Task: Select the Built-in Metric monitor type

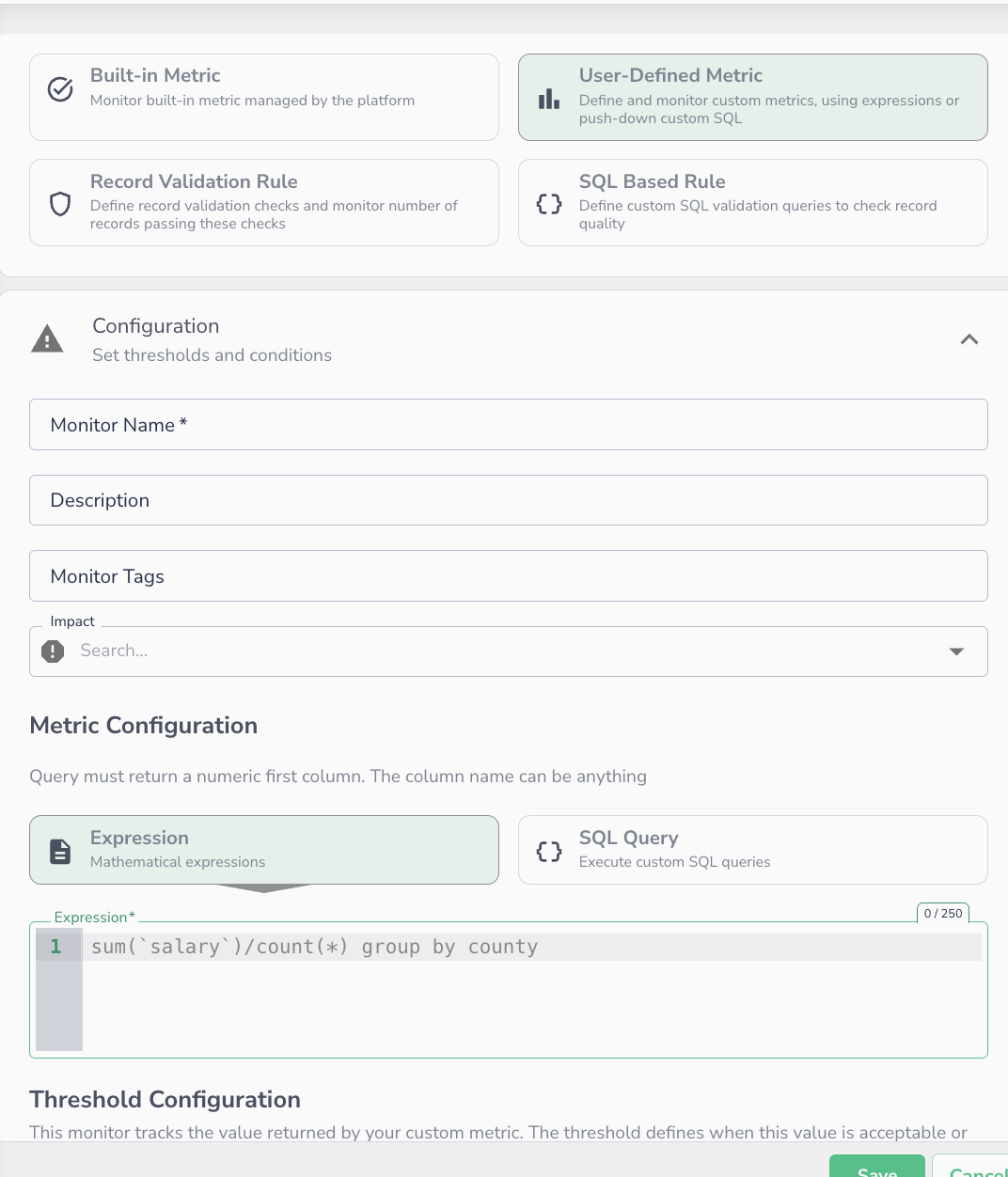Action: (264, 98)
